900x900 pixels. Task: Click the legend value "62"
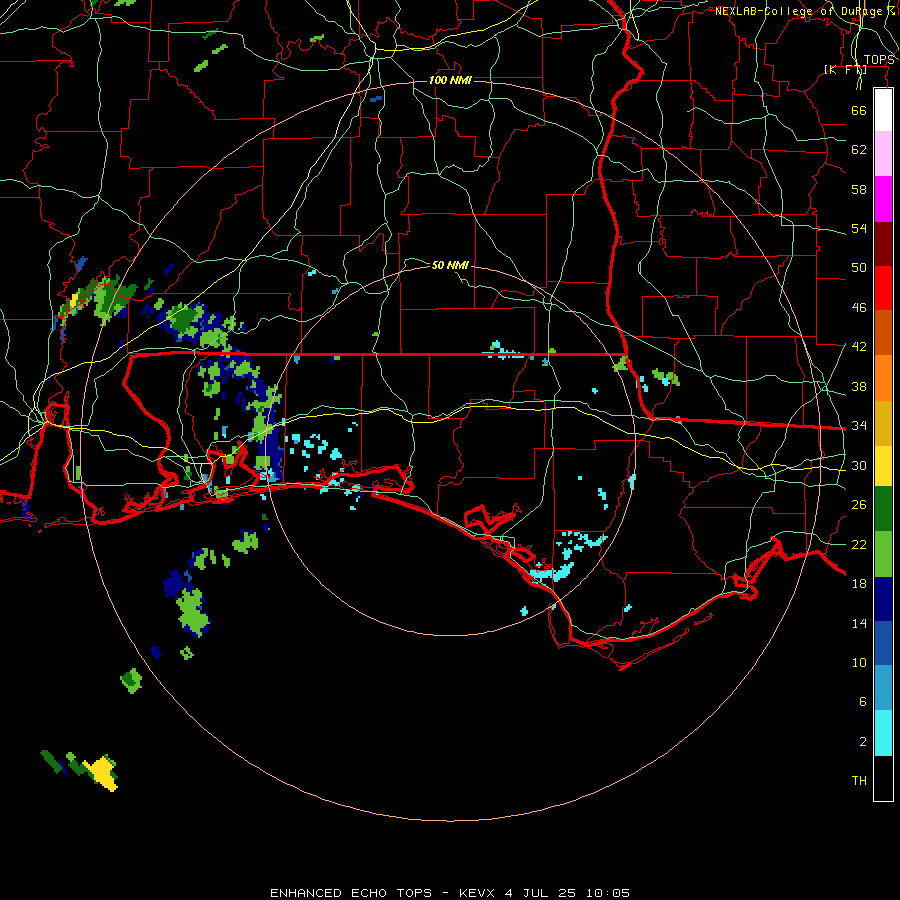(859, 150)
